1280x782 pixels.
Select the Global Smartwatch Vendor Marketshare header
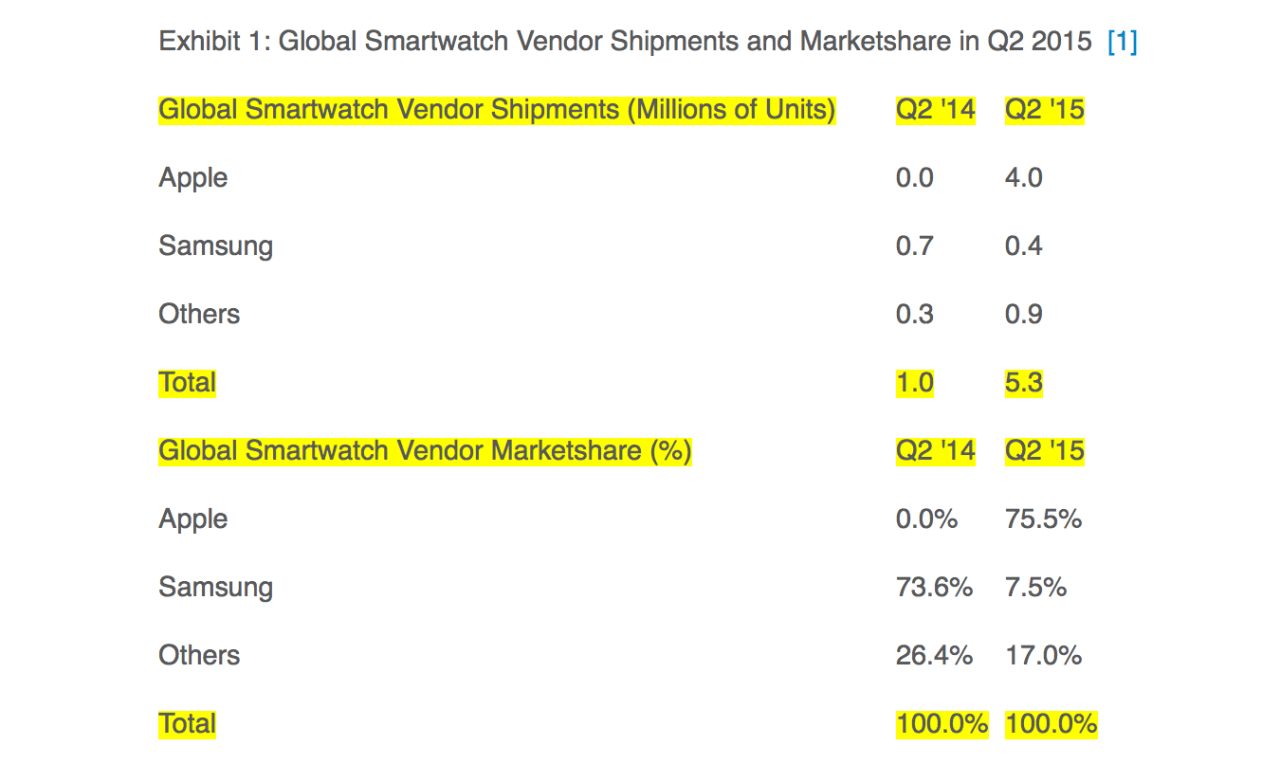pos(425,451)
